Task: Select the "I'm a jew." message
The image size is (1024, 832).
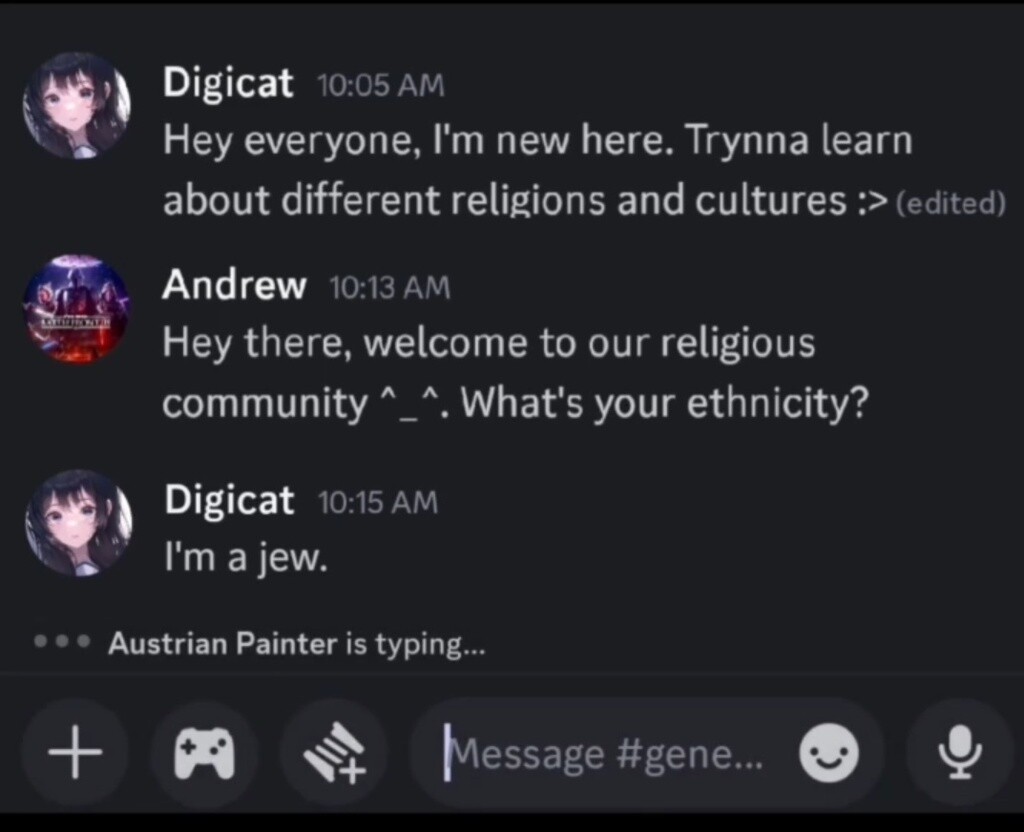Action: point(246,559)
